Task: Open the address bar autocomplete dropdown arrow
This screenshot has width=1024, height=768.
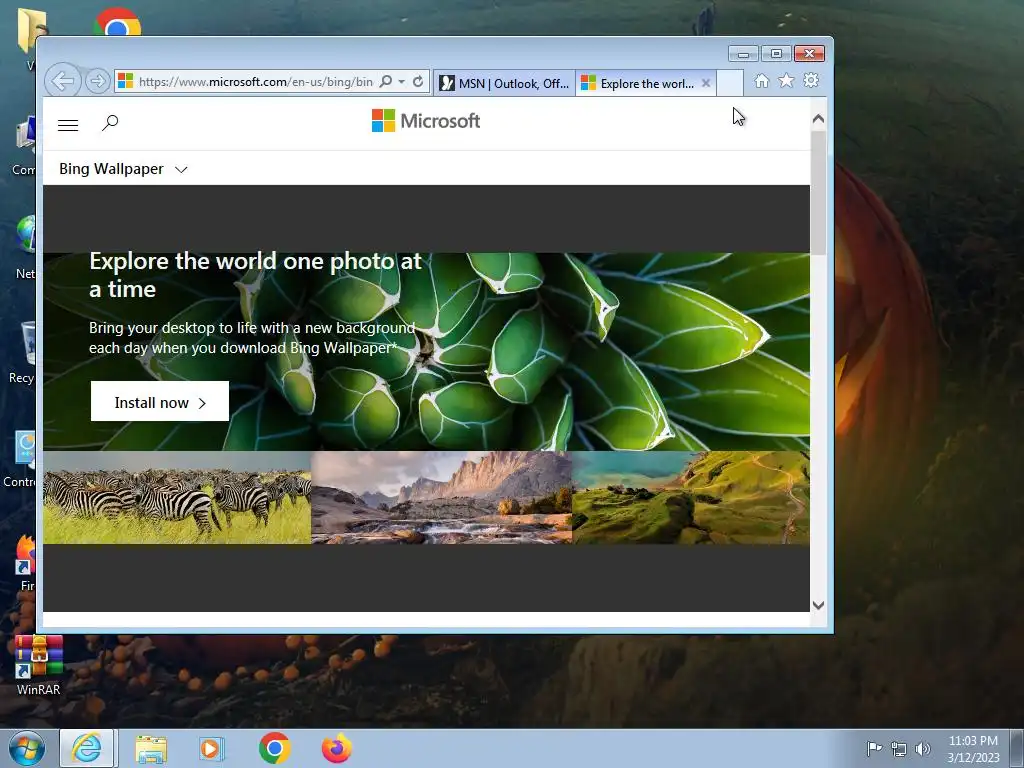Action: click(x=402, y=82)
